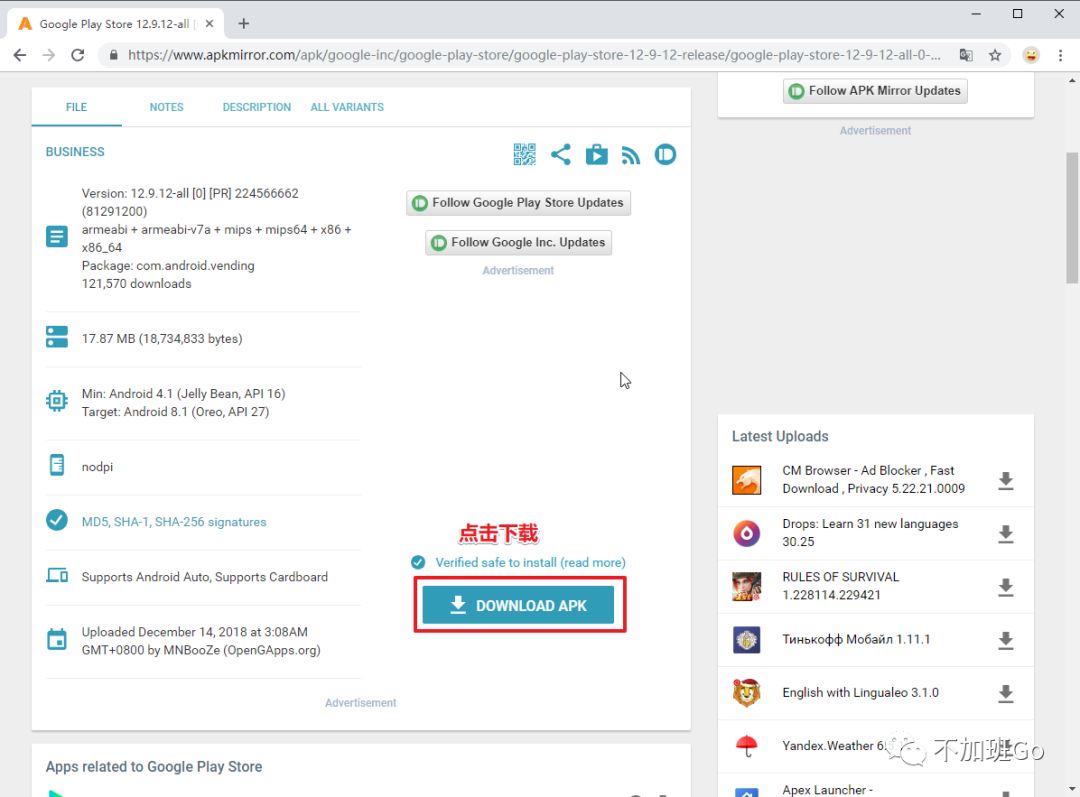
Task: Bookmark this page with the star icon
Action: point(995,55)
